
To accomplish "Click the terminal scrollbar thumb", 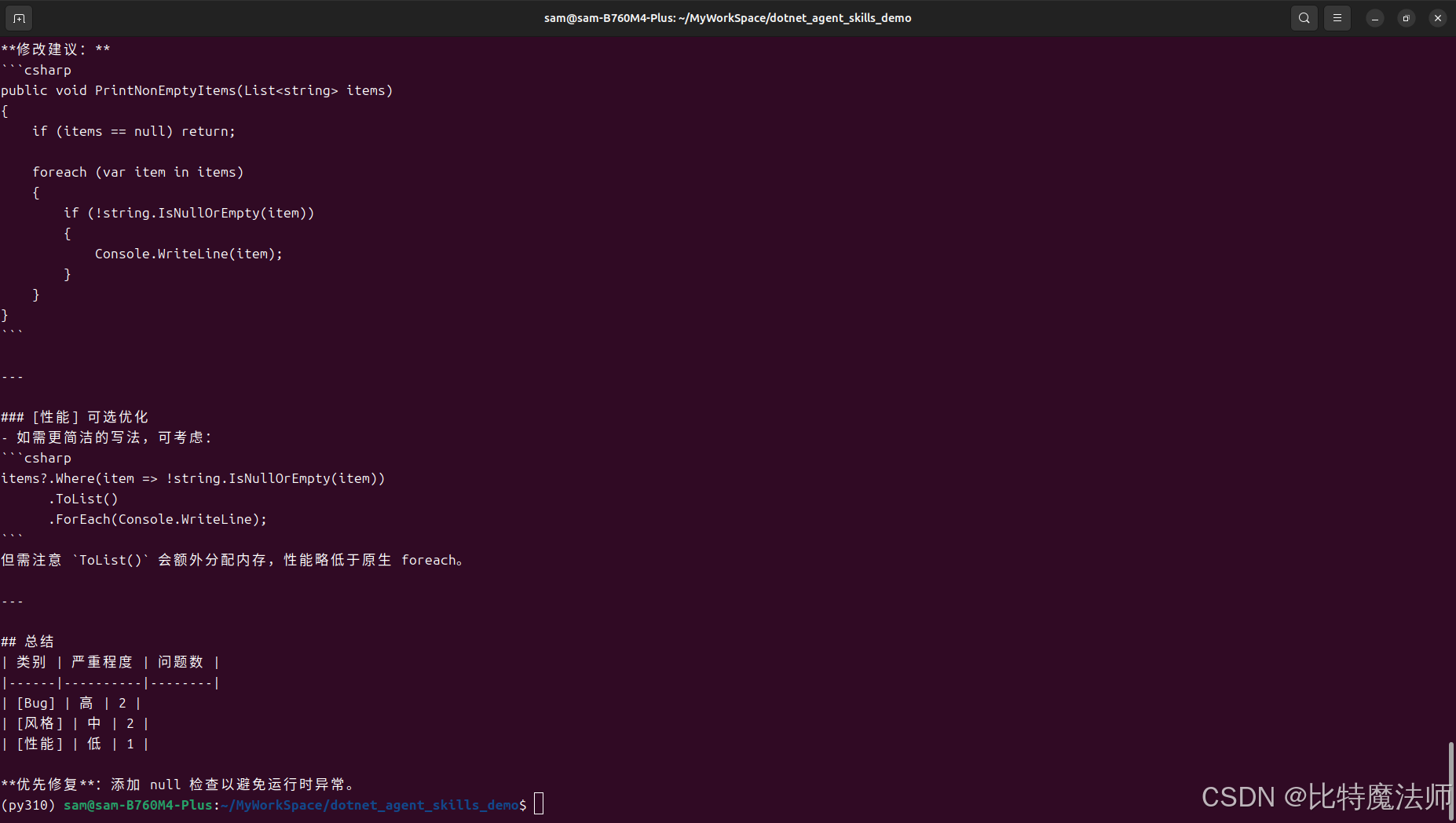I will (x=1451, y=781).
